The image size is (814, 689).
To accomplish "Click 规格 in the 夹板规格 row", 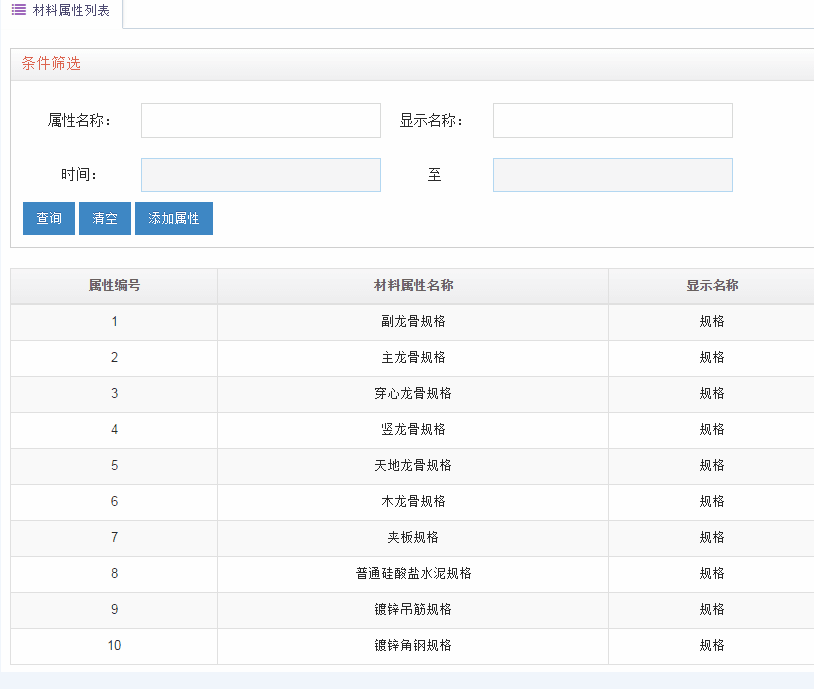I will pyautogui.click(x=712, y=538).
